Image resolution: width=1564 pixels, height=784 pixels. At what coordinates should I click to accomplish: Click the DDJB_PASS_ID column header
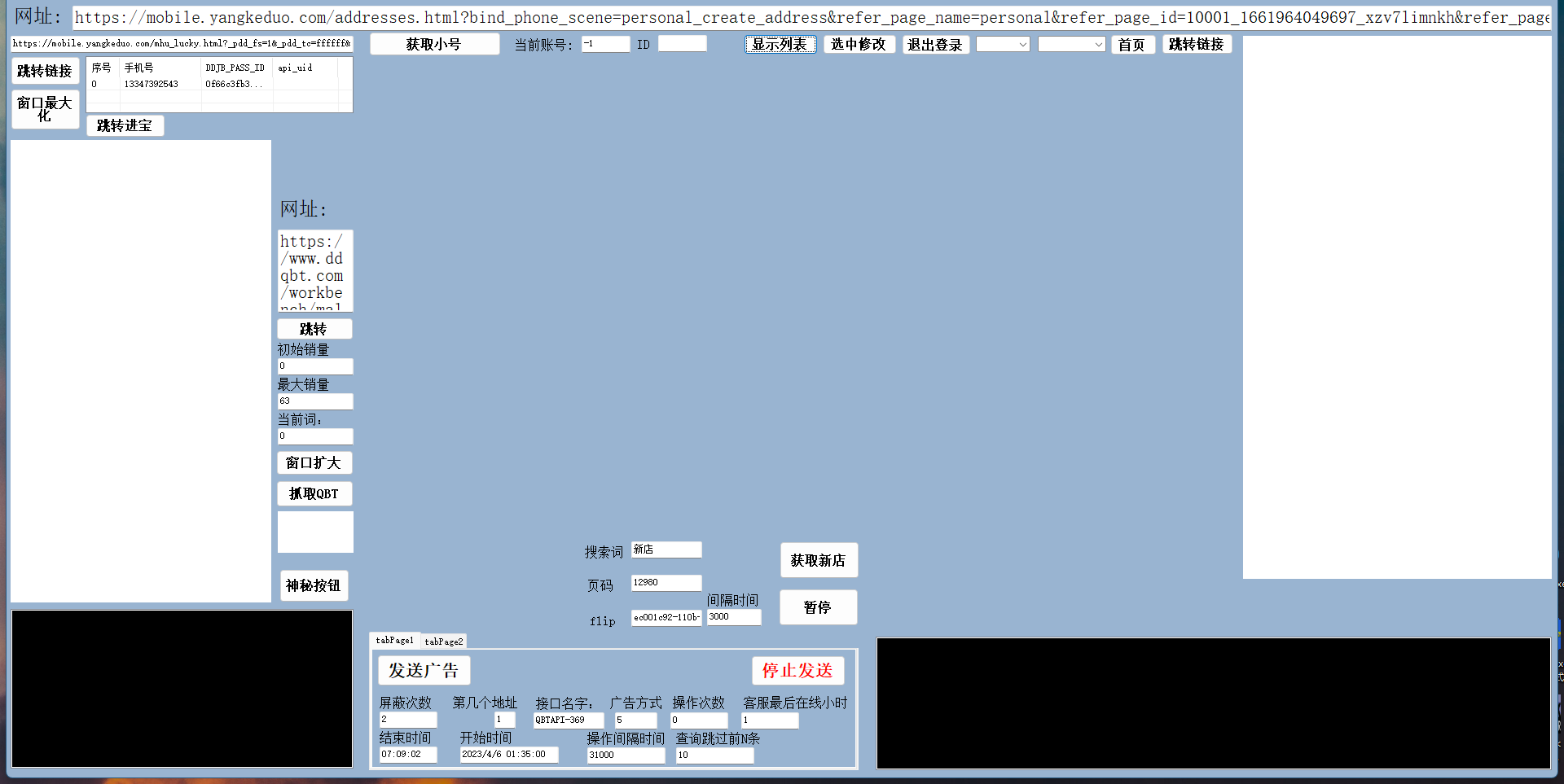click(236, 68)
